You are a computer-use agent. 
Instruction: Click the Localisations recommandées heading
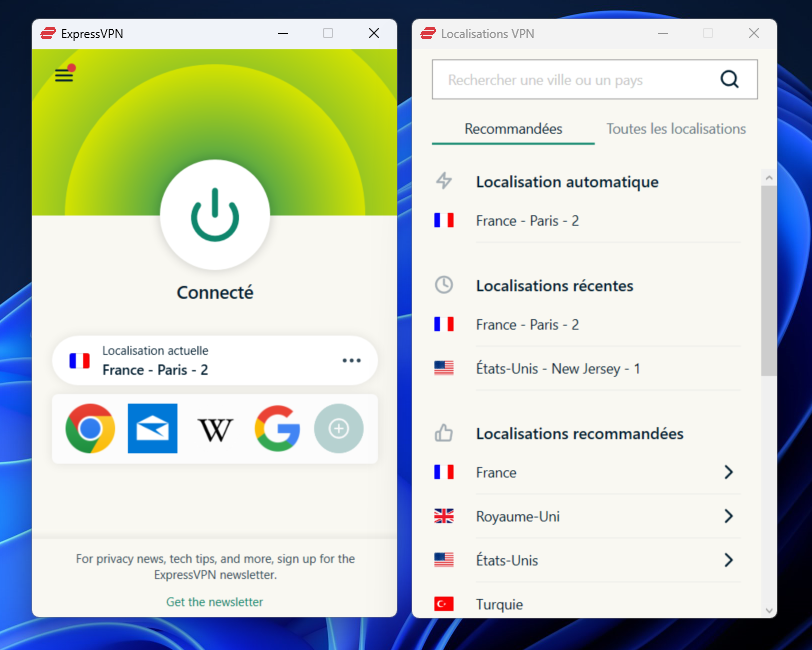click(580, 434)
